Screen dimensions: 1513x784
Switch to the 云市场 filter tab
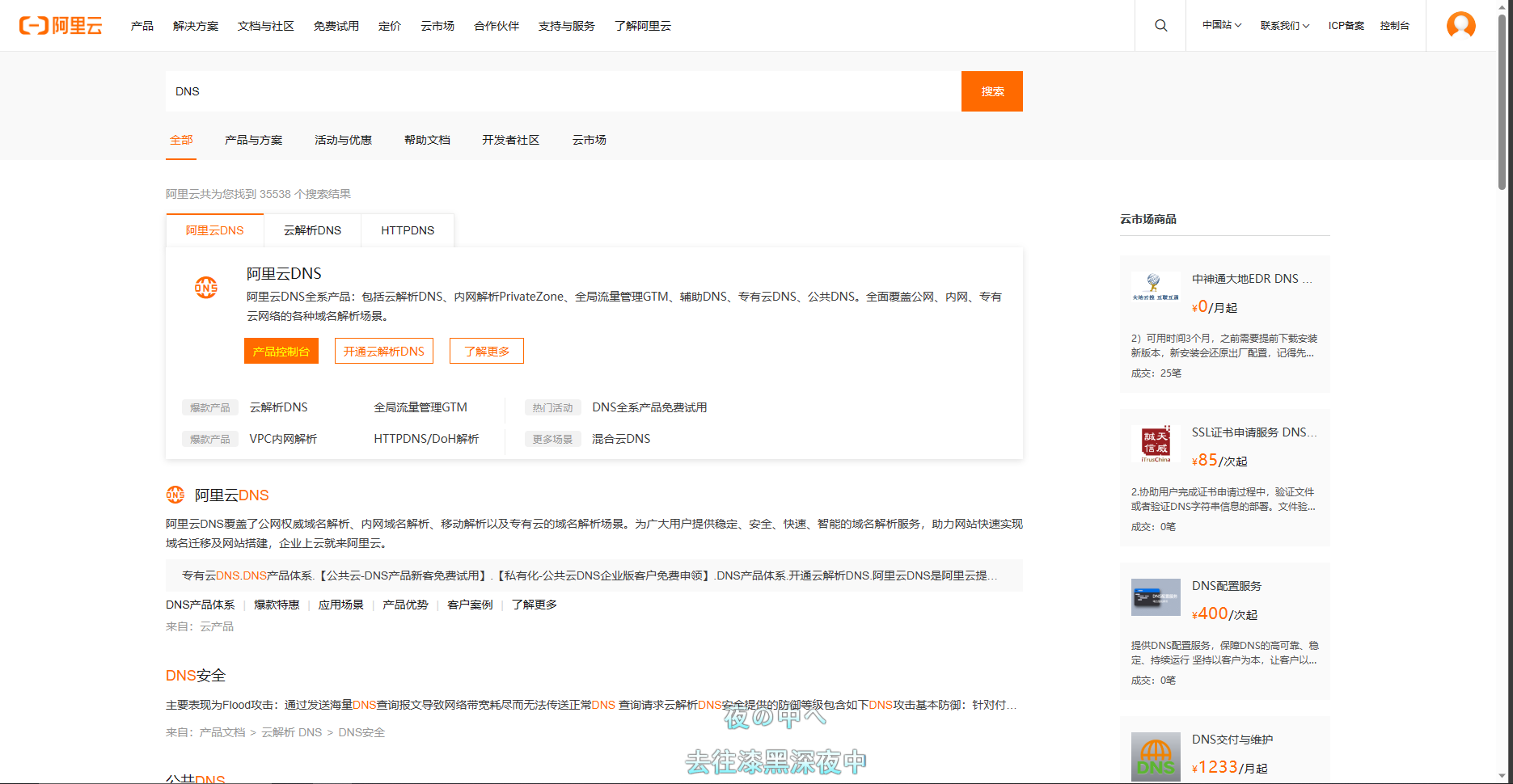pyautogui.click(x=590, y=140)
